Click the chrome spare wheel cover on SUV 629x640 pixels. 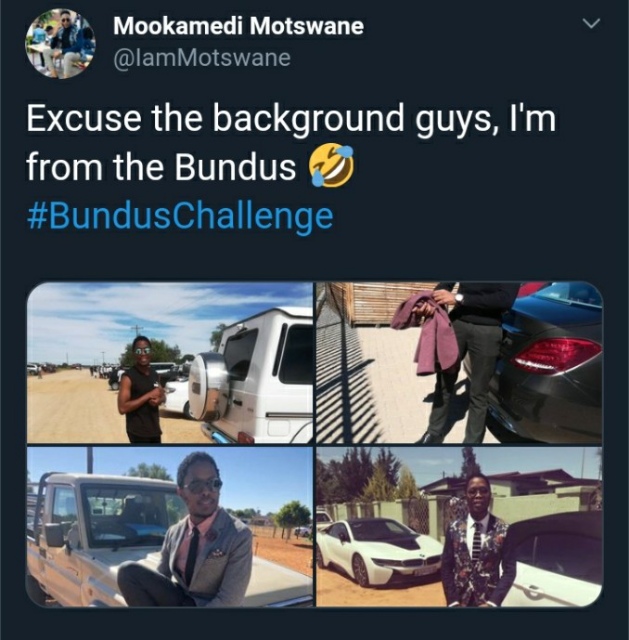click(x=208, y=386)
